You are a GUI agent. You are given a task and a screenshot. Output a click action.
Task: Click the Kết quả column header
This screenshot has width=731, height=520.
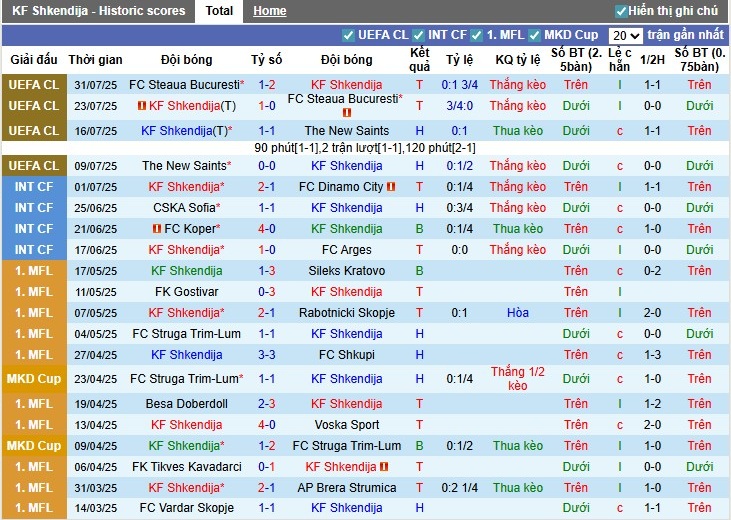(x=419, y=60)
